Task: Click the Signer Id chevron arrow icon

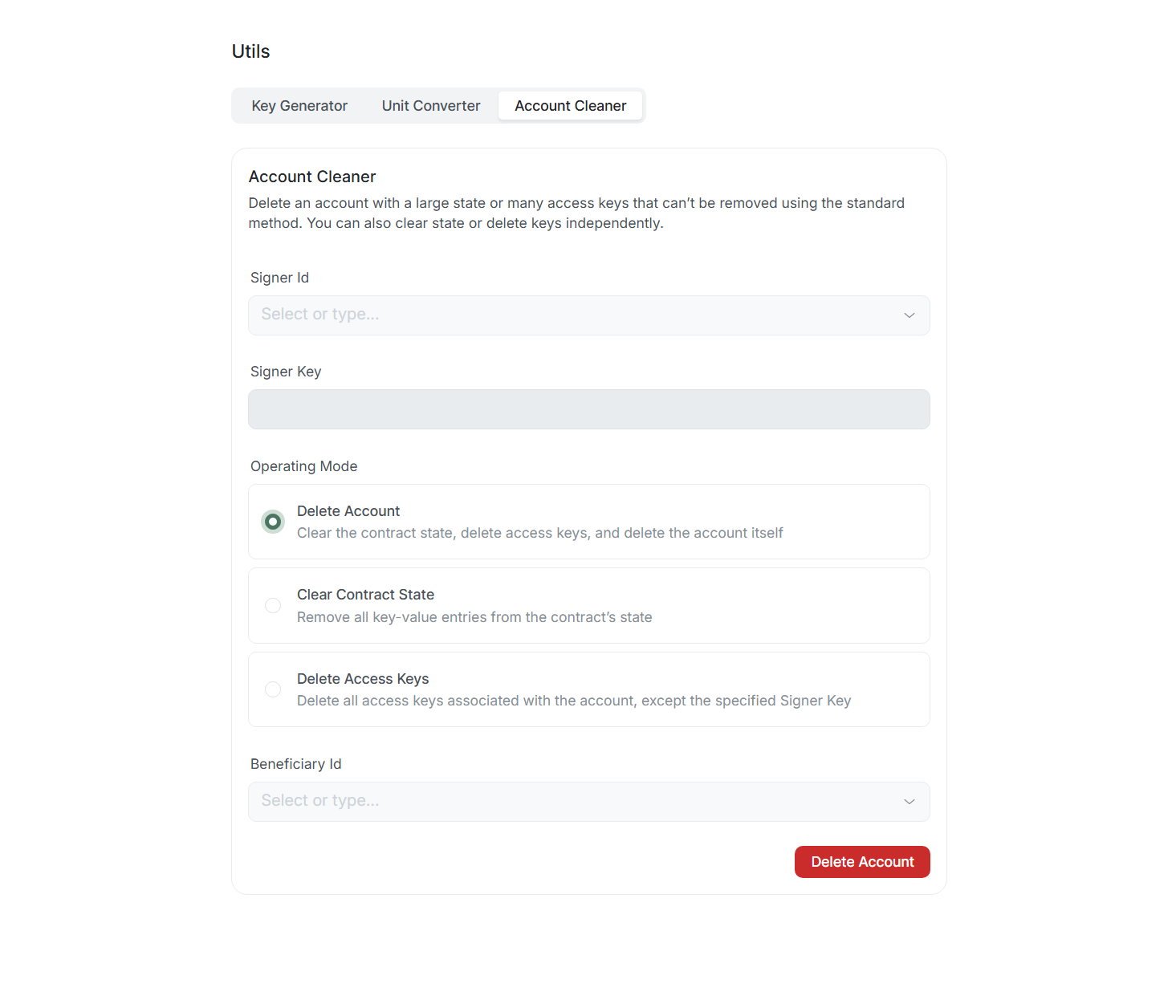Action: pos(909,315)
